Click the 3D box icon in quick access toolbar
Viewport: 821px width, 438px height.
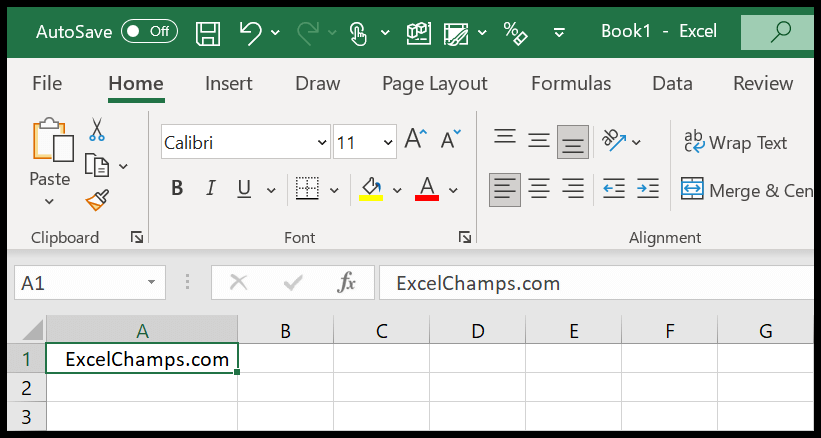click(x=418, y=32)
